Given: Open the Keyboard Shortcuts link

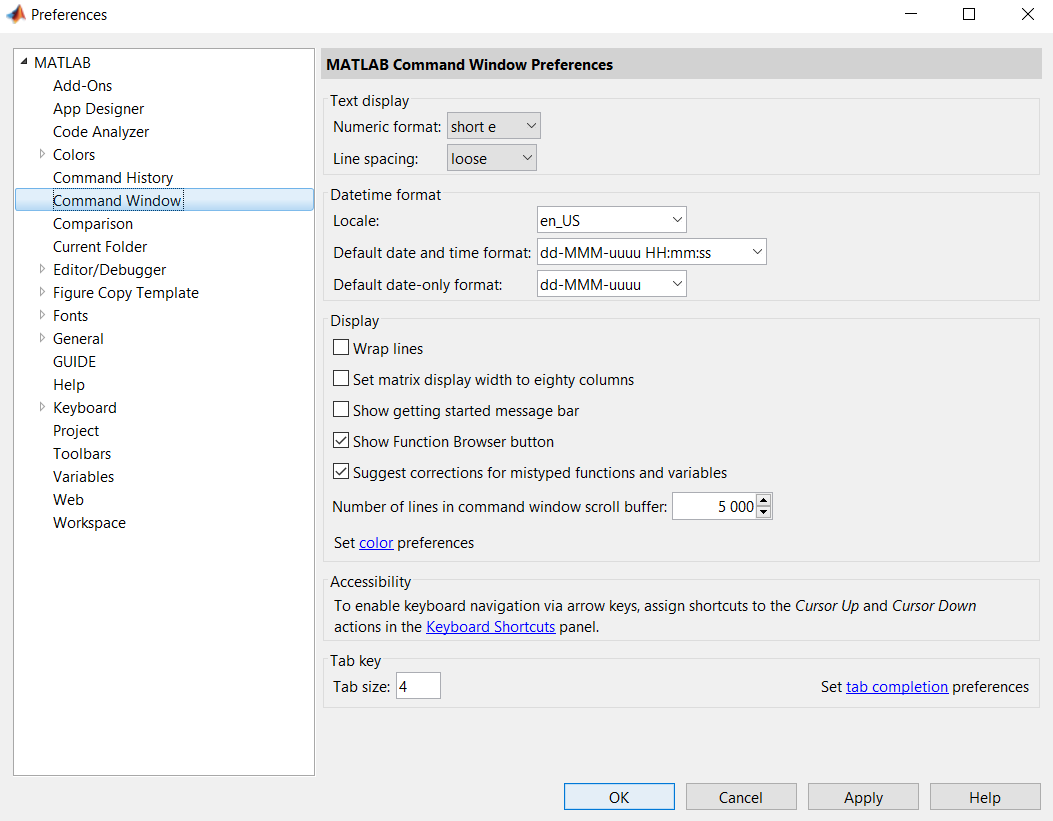Looking at the screenshot, I should click(491, 627).
